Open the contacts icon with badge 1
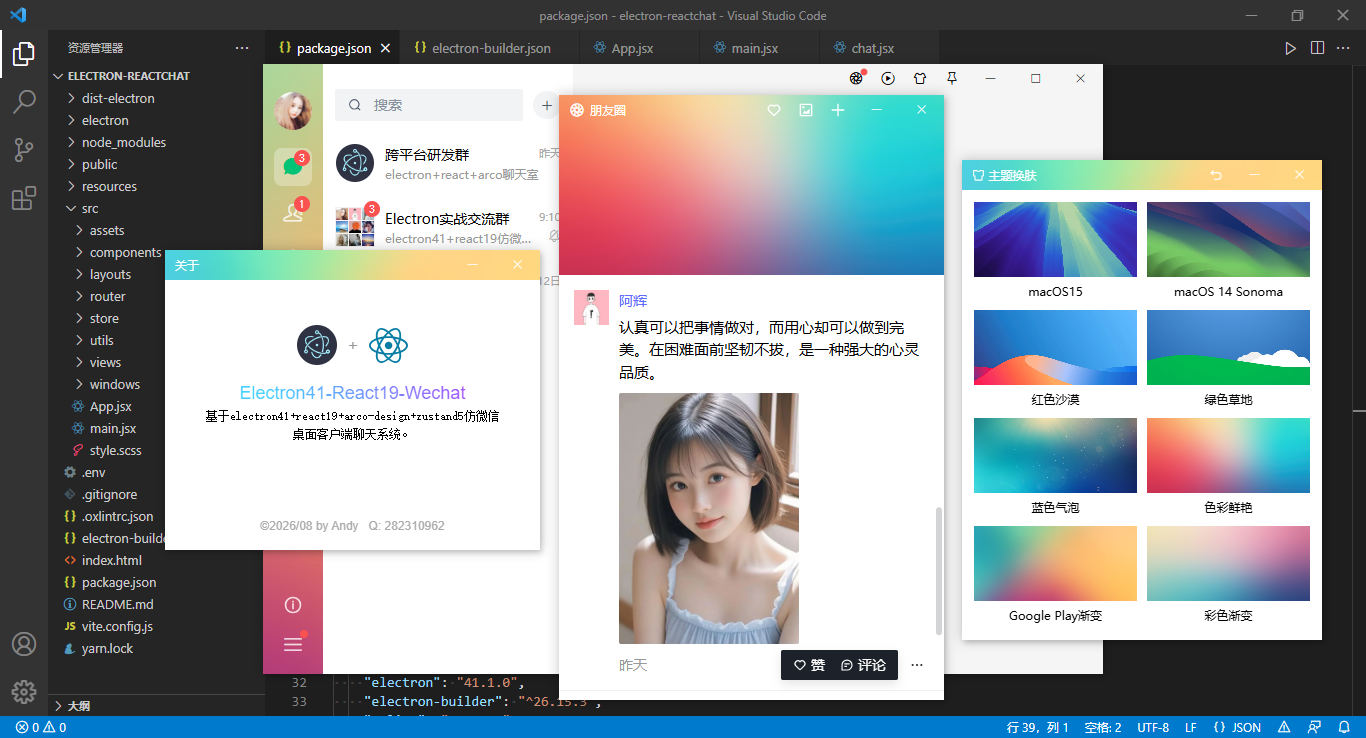The width and height of the screenshot is (1366, 738). pyautogui.click(x=293, y=212)
